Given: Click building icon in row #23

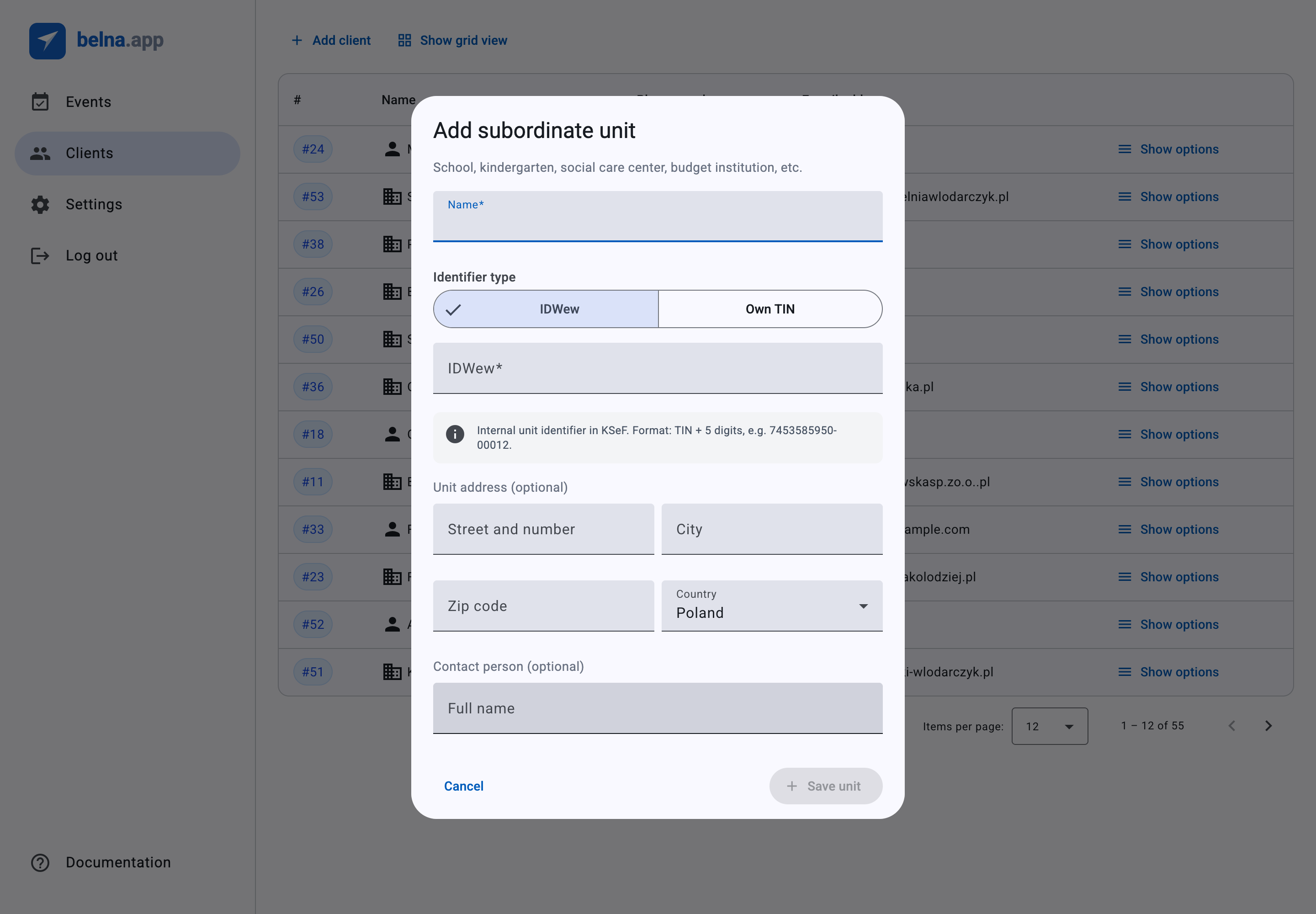Looking at the screenshot, I should point(392,577).
